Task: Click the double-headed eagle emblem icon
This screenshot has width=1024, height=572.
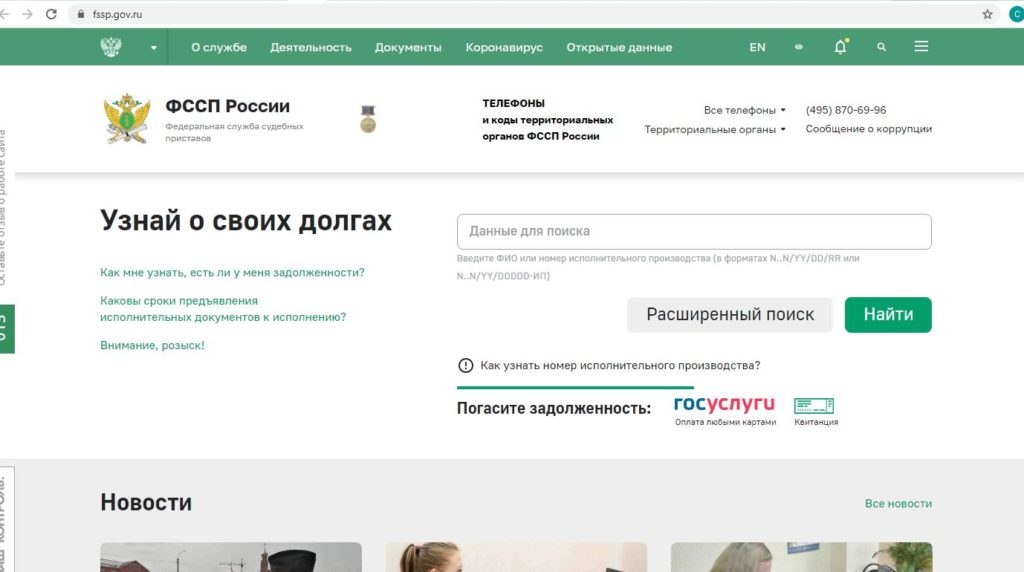Action: tap(111, 46)
